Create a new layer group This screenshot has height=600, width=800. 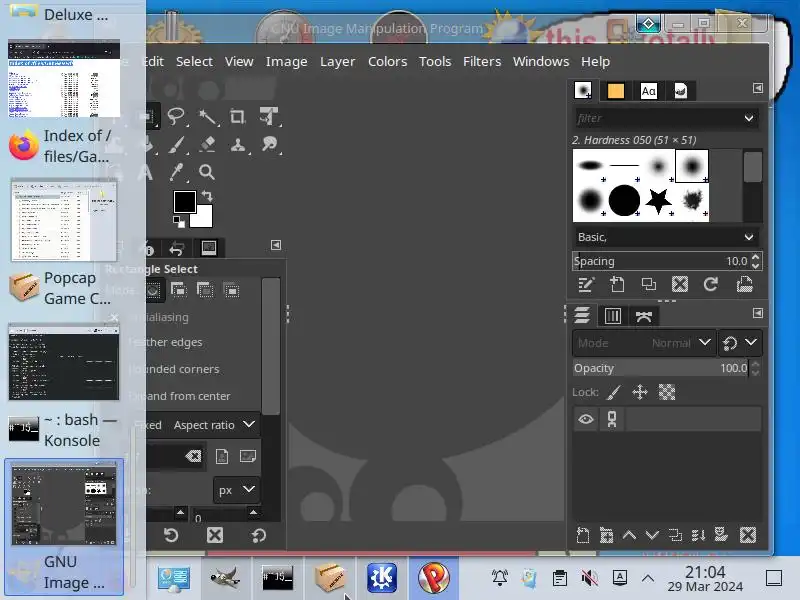pos(606,535)
